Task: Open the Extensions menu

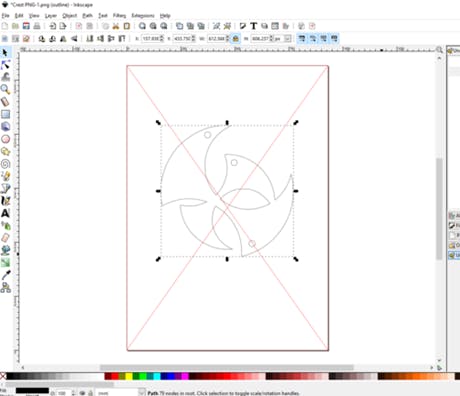Action: (143, 15)
